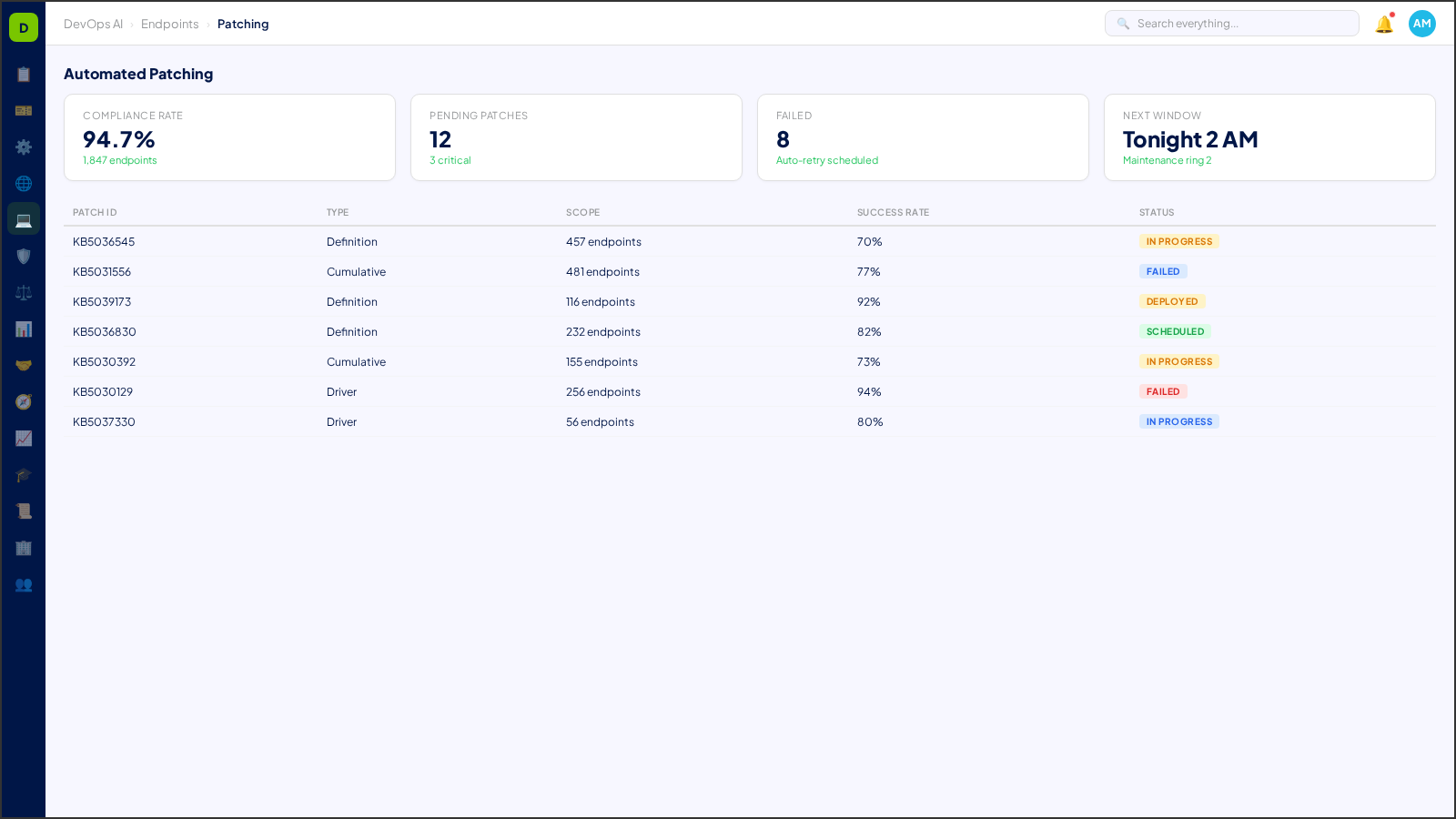Select the laptop Endpoints icon in sidebar
1456x819 pixels.
pos(24,218)
